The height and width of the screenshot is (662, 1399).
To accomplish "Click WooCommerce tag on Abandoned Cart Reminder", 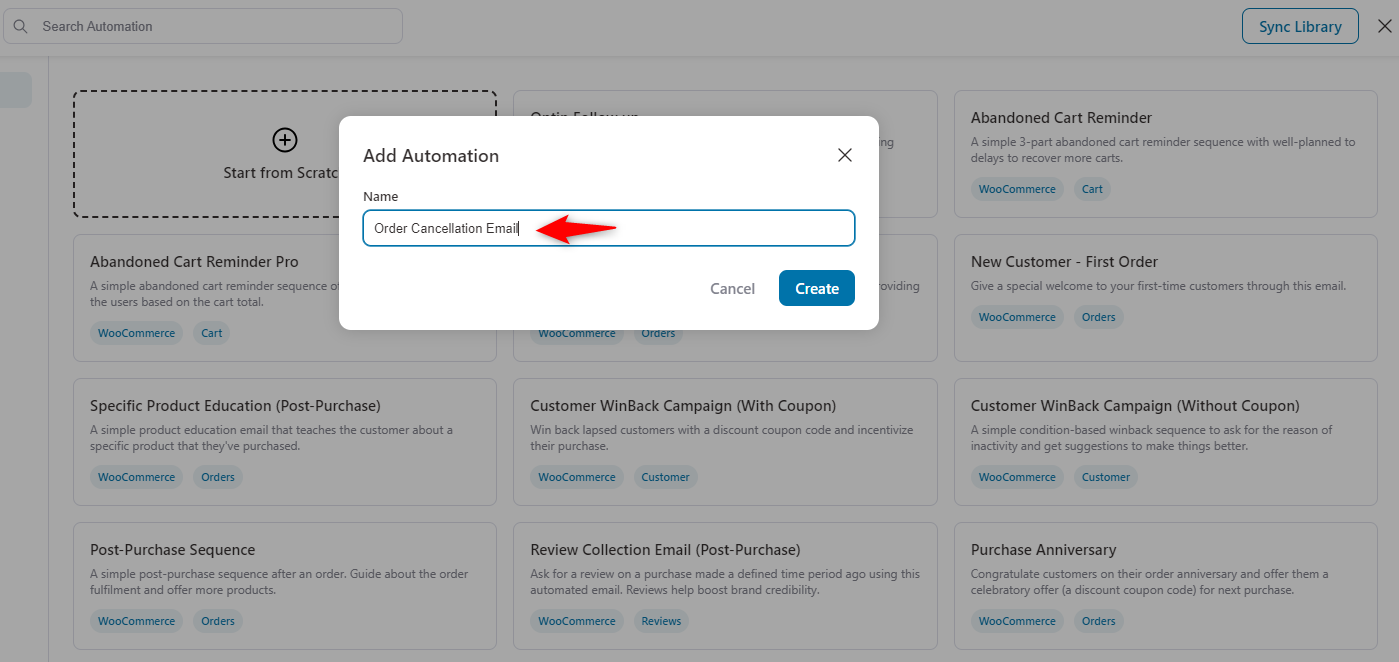I will (1017, 189).
